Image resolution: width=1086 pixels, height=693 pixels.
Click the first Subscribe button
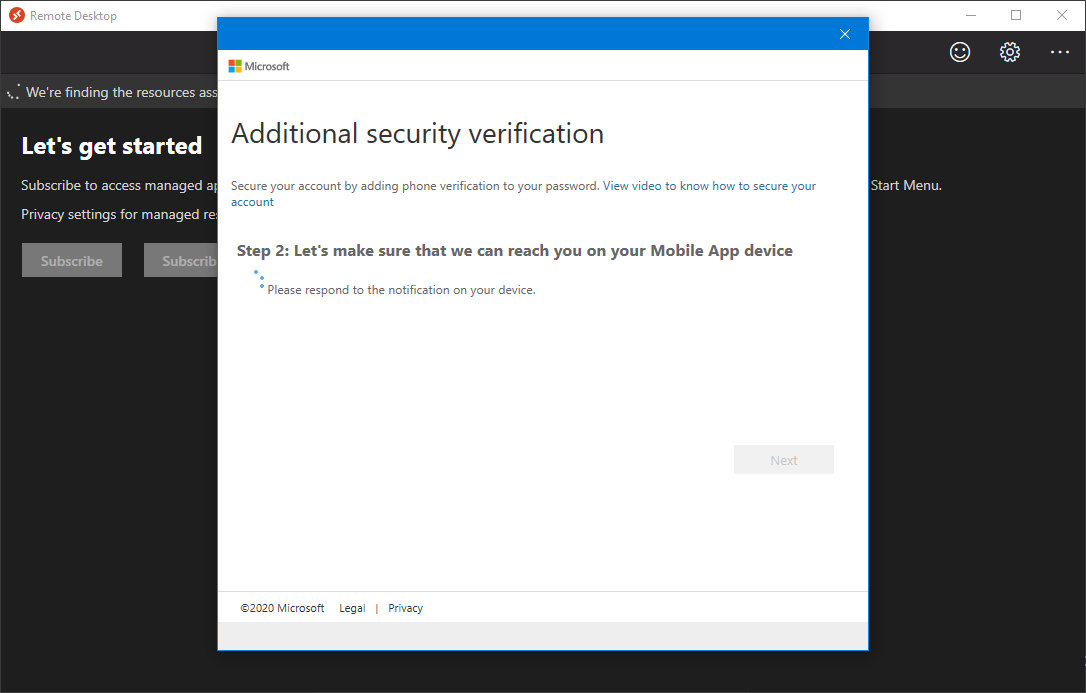pyautogui.click(x=72, y=260)
